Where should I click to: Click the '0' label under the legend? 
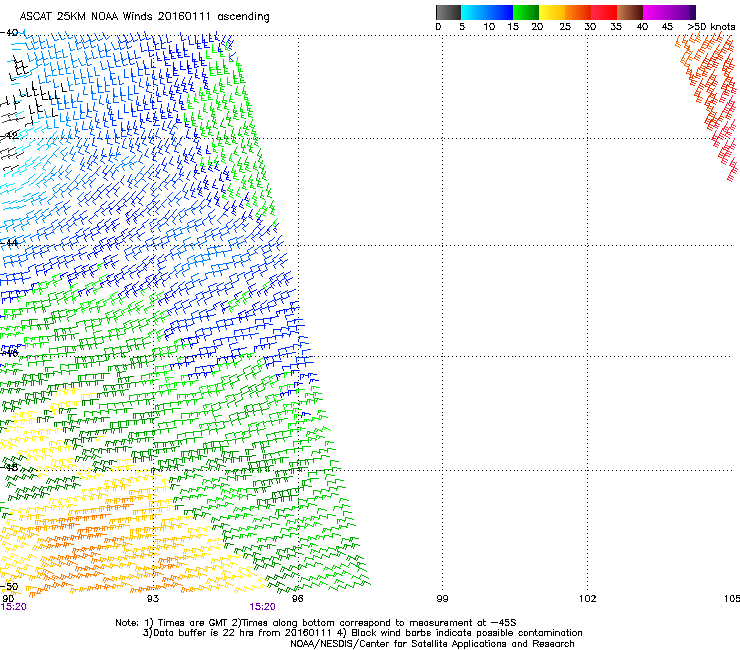pyautogui.click(x=438, y=27)
